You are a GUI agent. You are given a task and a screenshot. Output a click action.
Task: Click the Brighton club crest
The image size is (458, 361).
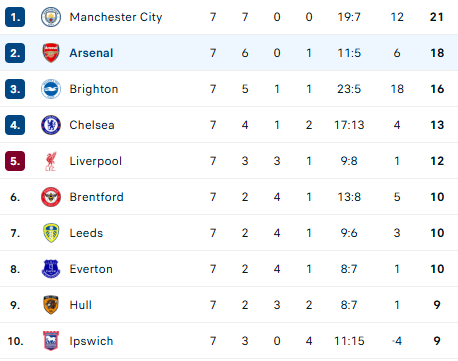coord(51,89)
